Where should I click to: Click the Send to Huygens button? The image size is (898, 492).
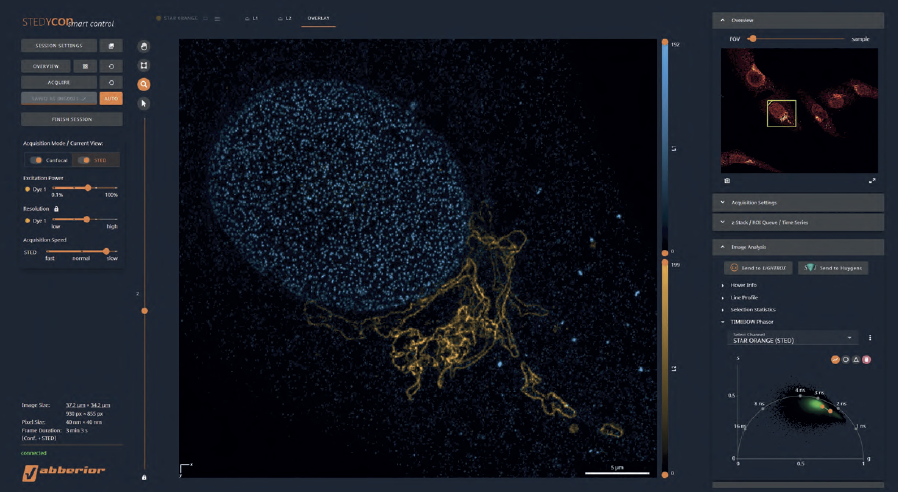click(x=835, y=267)
